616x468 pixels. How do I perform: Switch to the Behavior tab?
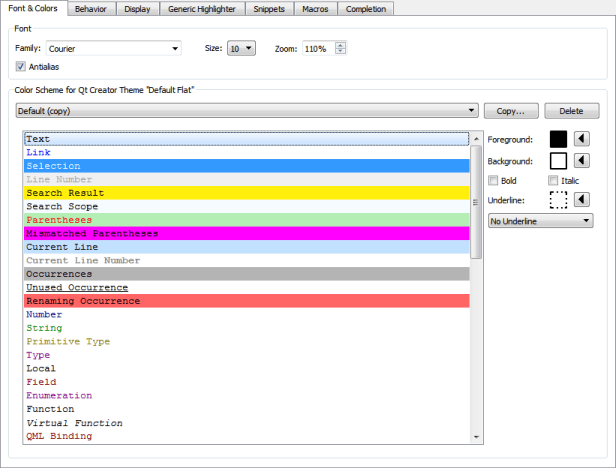pyautogui.click(x=92, y=9)
